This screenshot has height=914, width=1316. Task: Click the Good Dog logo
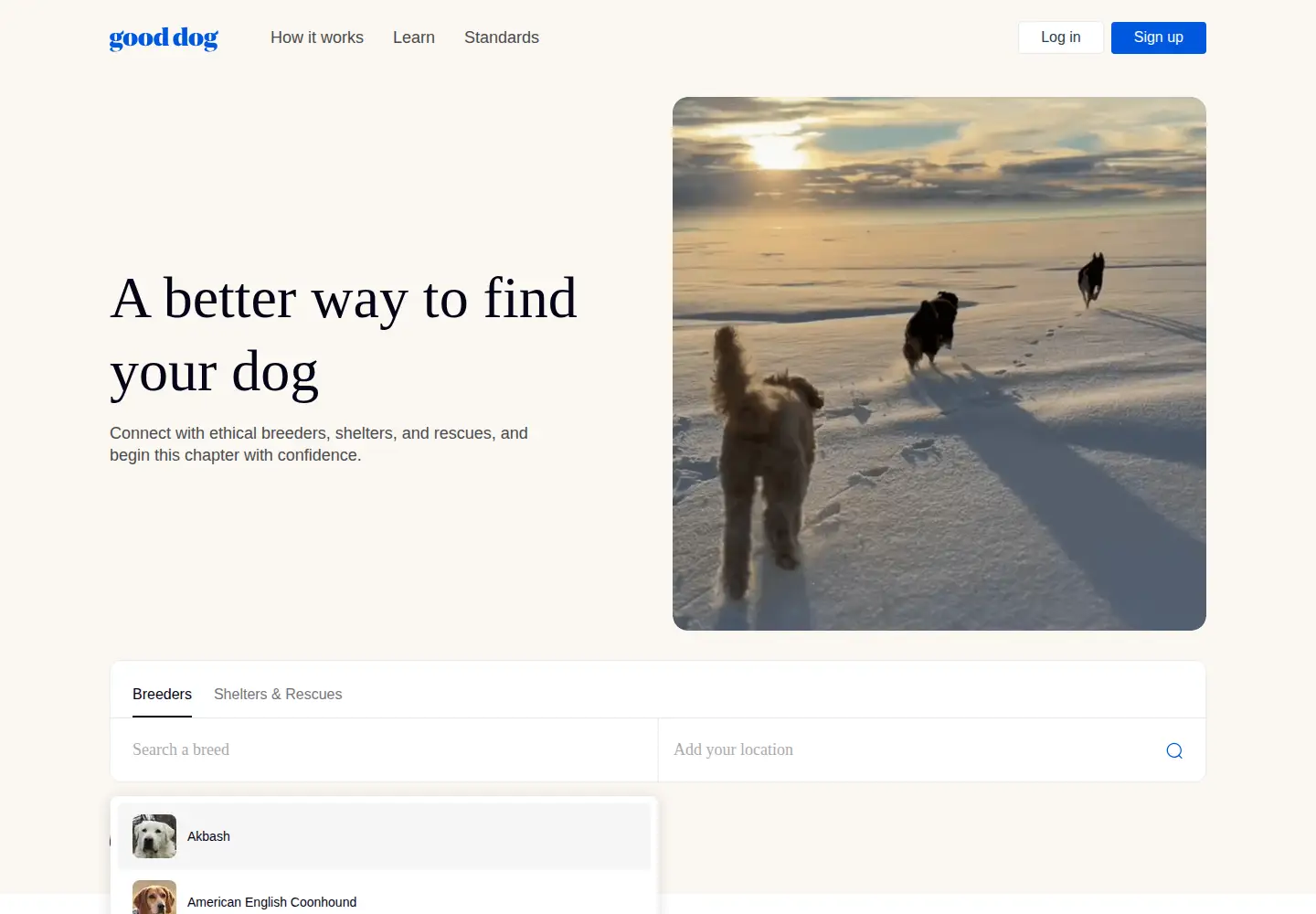tap(164, 38)
